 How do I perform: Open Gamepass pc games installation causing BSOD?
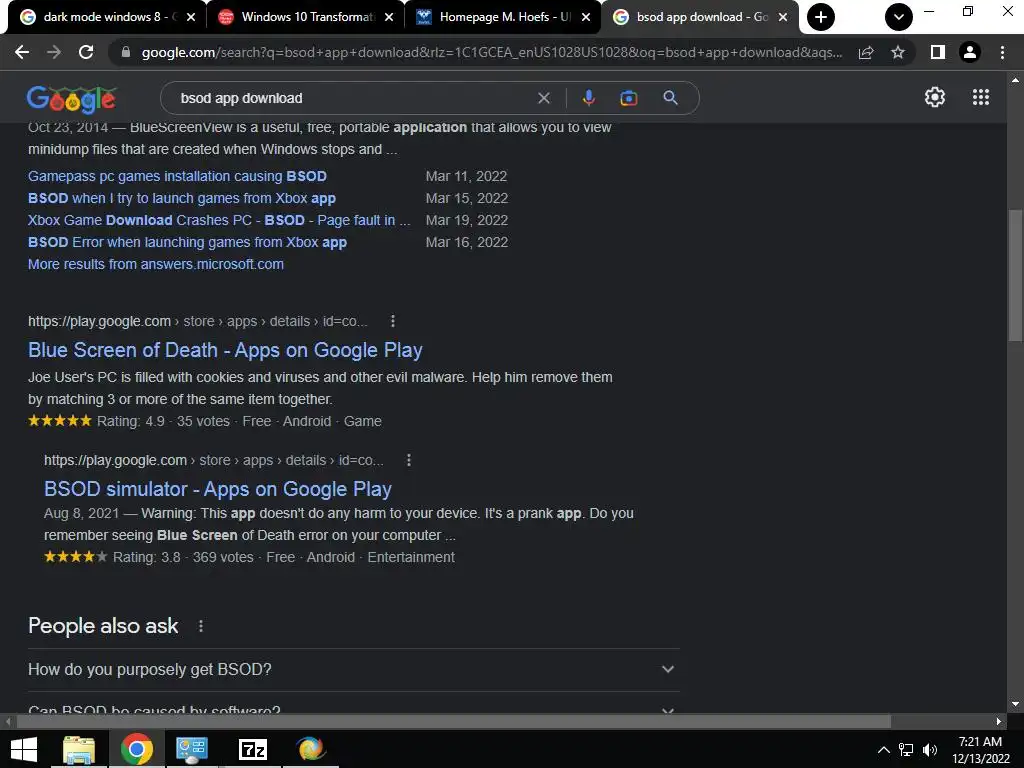point(177,176)
